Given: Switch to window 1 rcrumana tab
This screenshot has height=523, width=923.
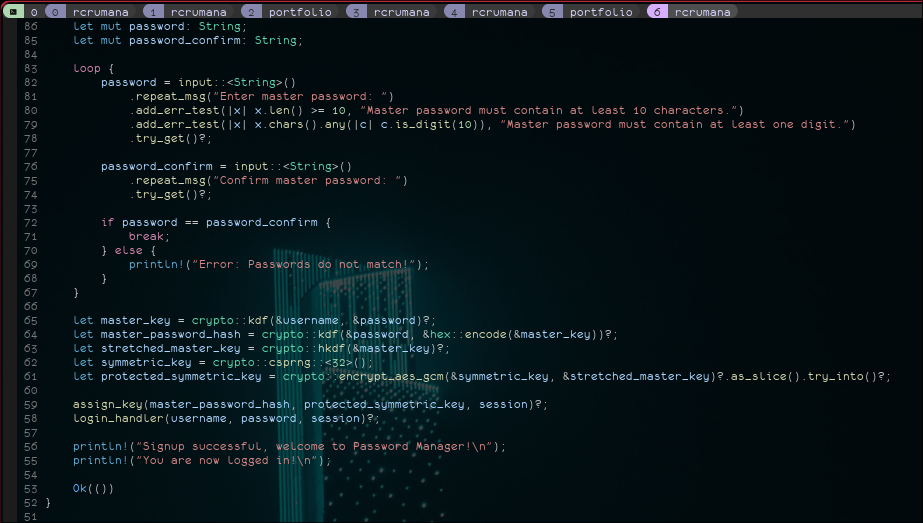Looking at the screenshot, I should click(188, 11).
